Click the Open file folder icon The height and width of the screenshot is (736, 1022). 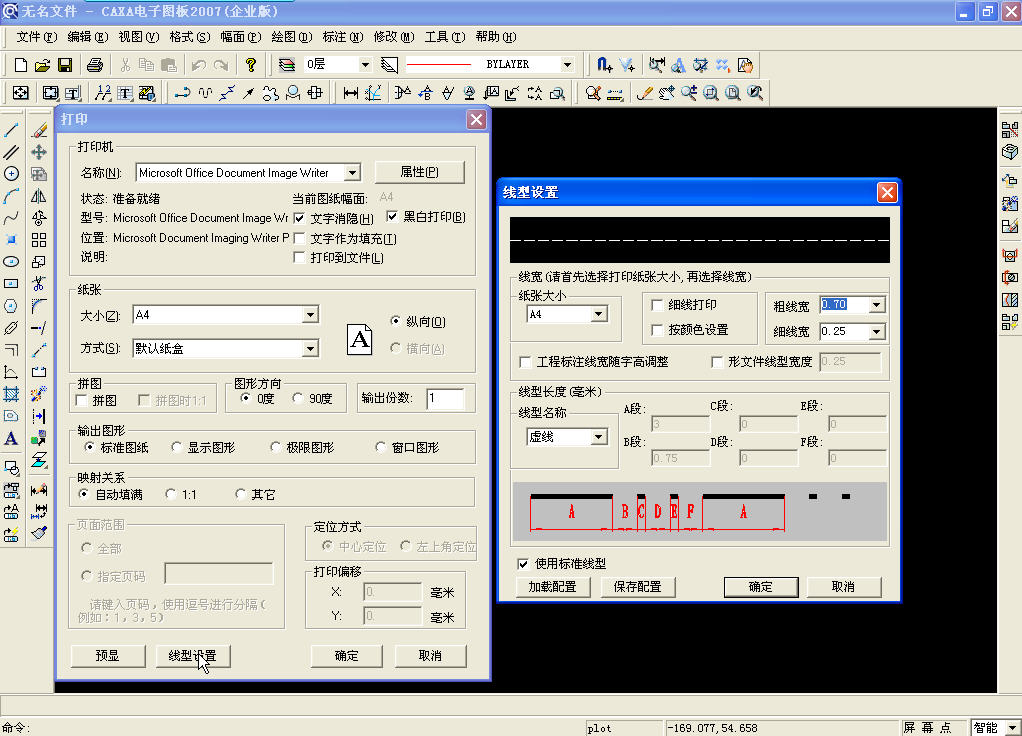[x=42, y=65]
